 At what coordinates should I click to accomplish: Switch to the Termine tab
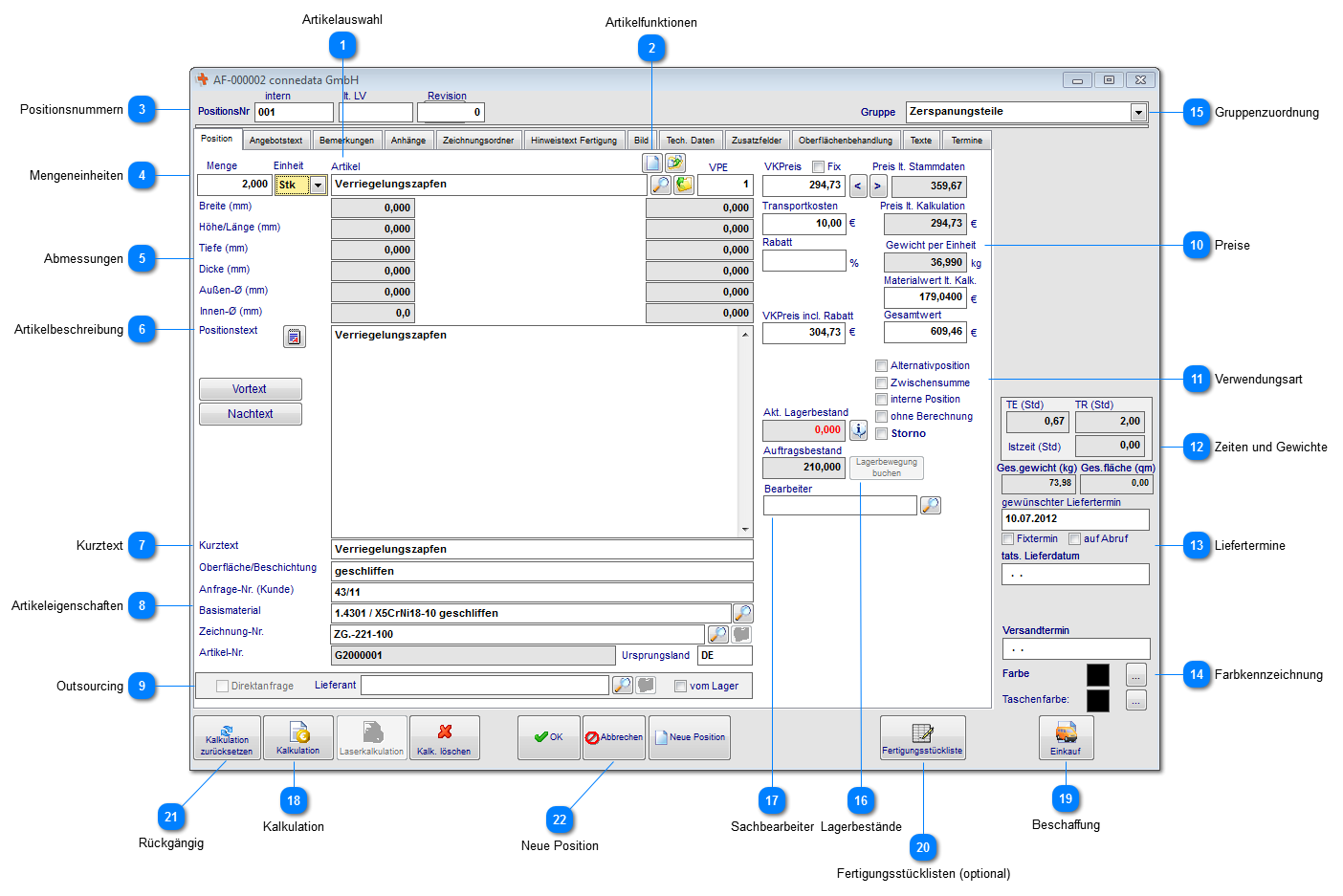(966, 141)
